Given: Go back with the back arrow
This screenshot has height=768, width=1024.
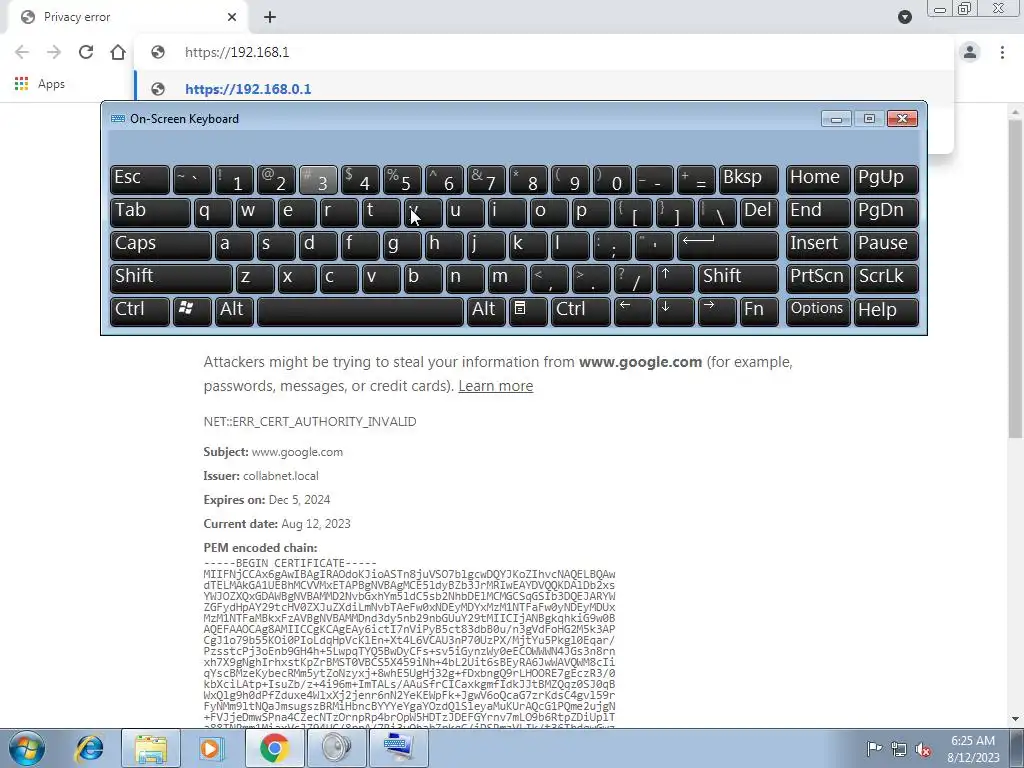Looking at the screenshot, I should click(22, 52).
